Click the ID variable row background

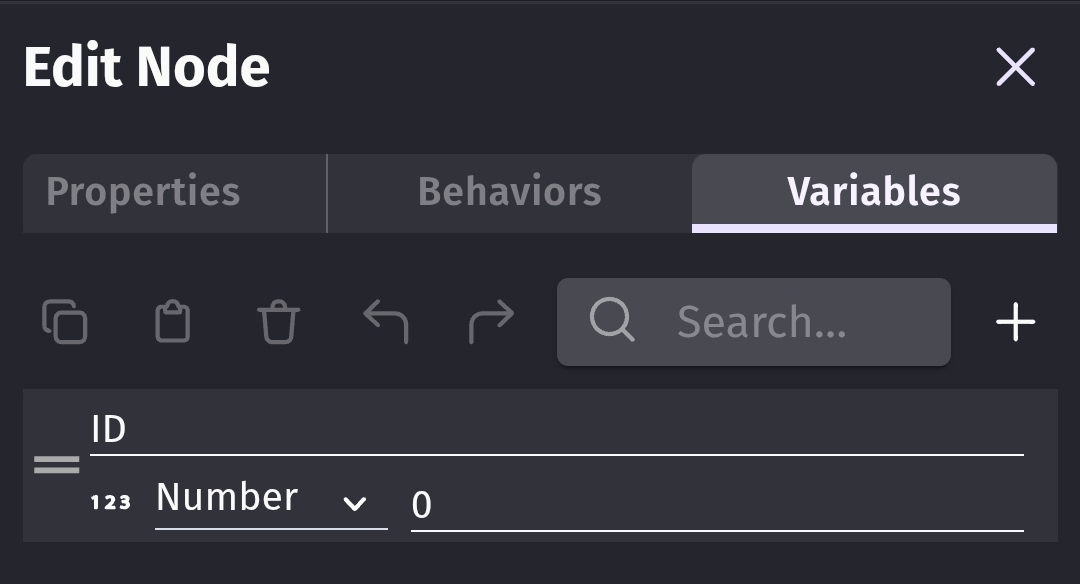coord(1040,465)
